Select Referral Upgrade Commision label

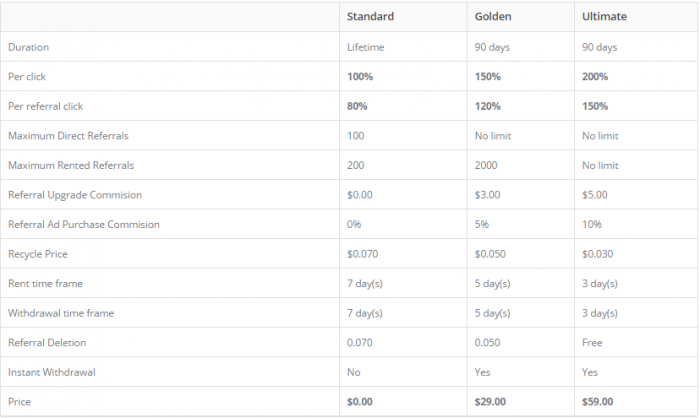coord(75,195)
